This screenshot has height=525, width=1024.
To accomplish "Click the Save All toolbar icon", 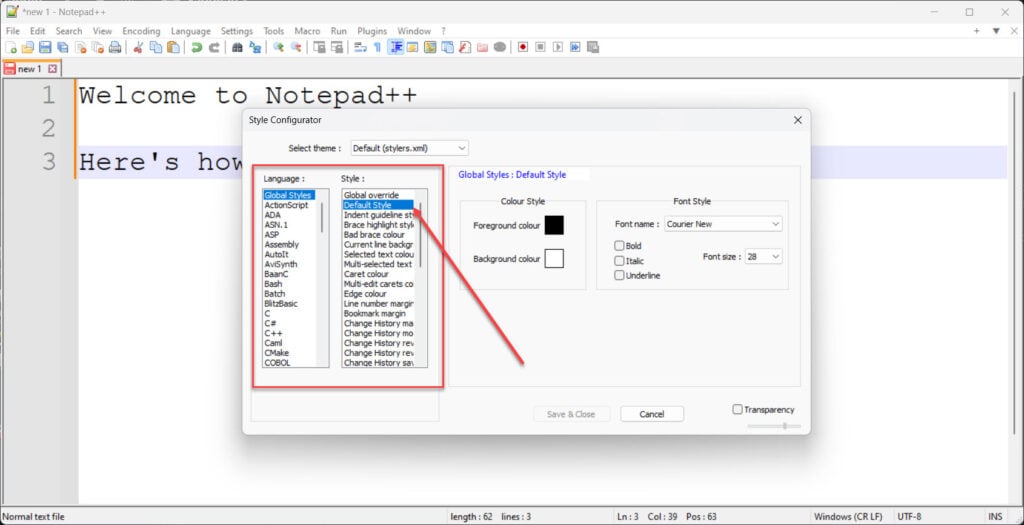I will click(63, 47).
